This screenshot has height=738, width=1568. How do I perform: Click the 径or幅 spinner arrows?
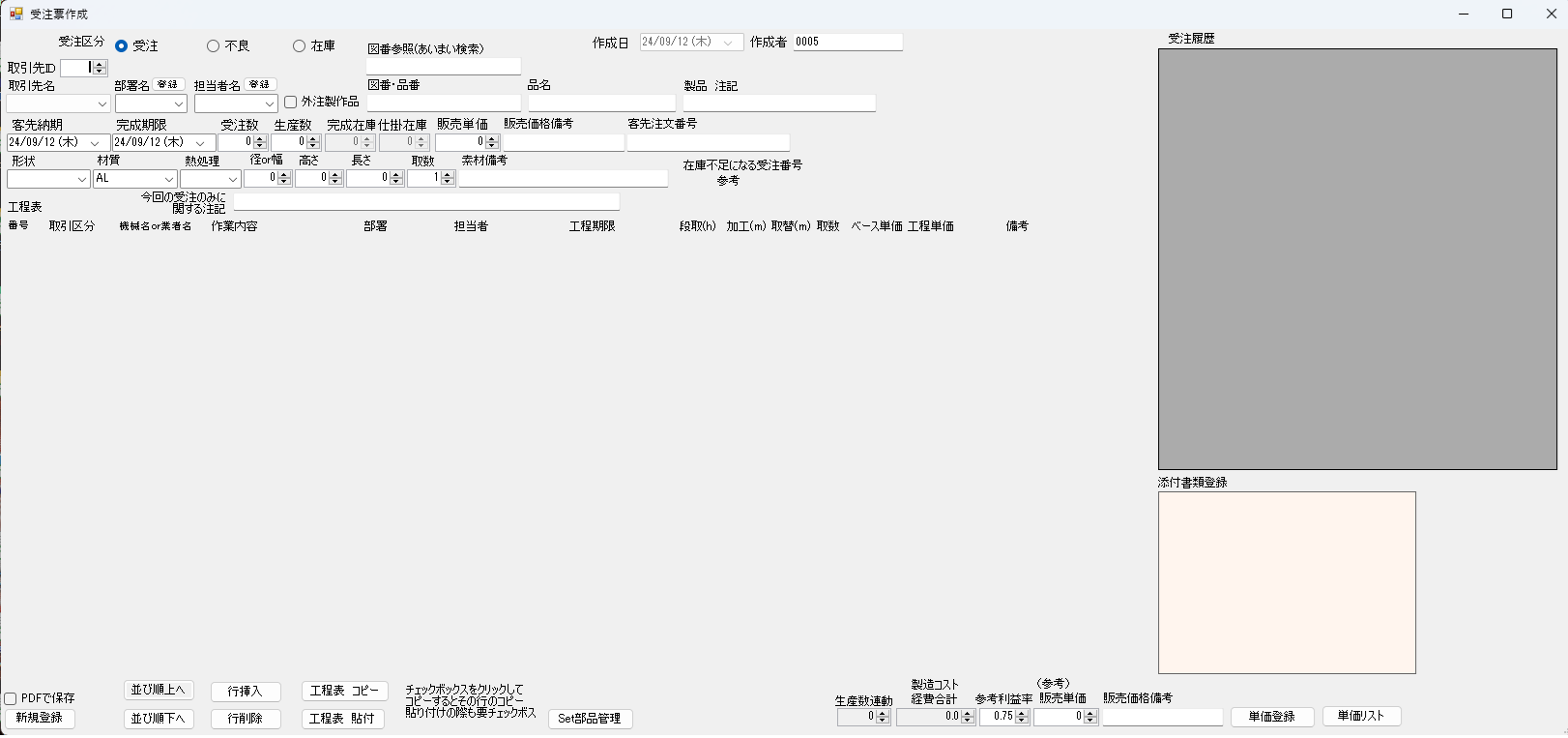coord(284,178)
